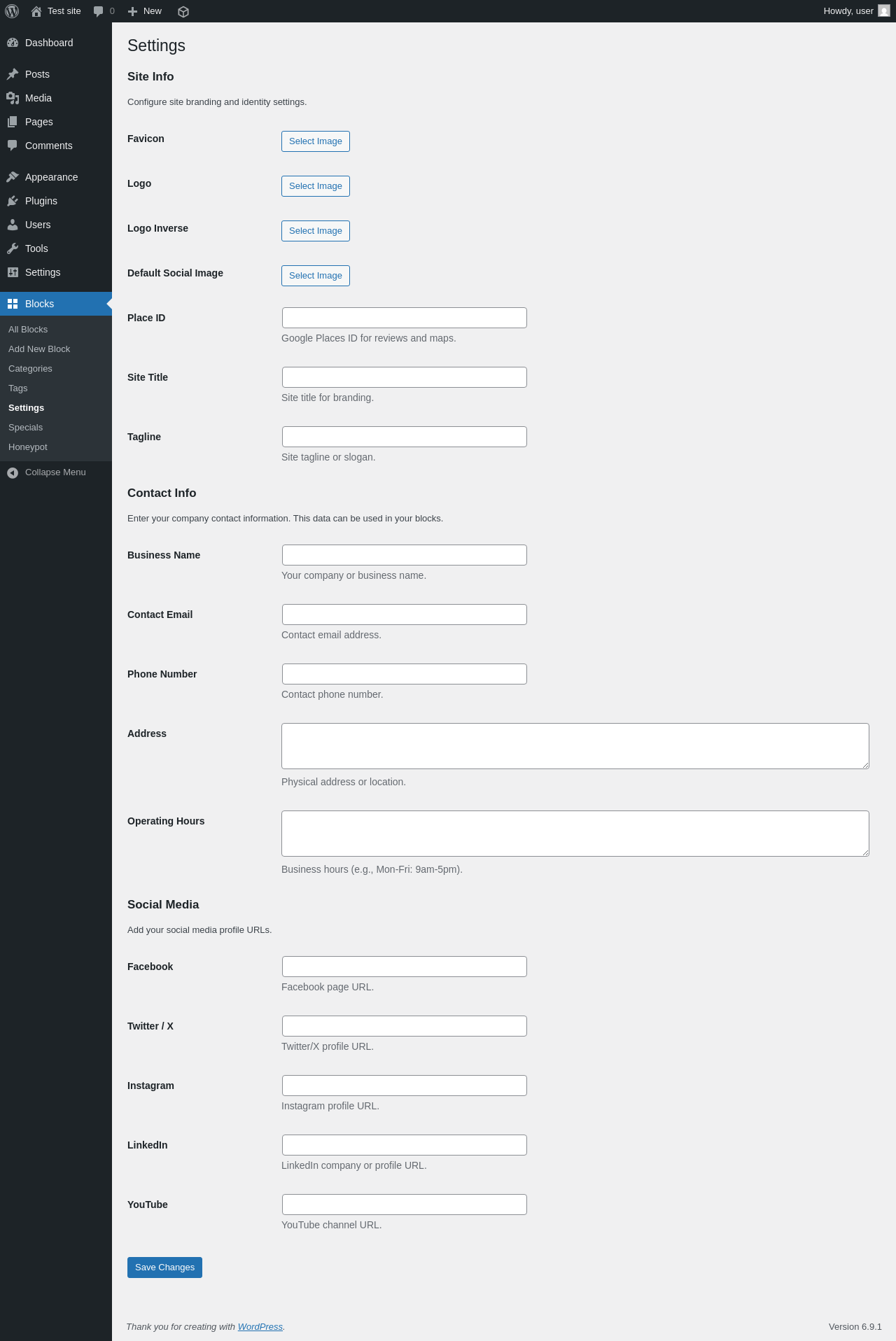Open the Pages menu item
This screenshot has height=1341, width=896.
[56, 122]
